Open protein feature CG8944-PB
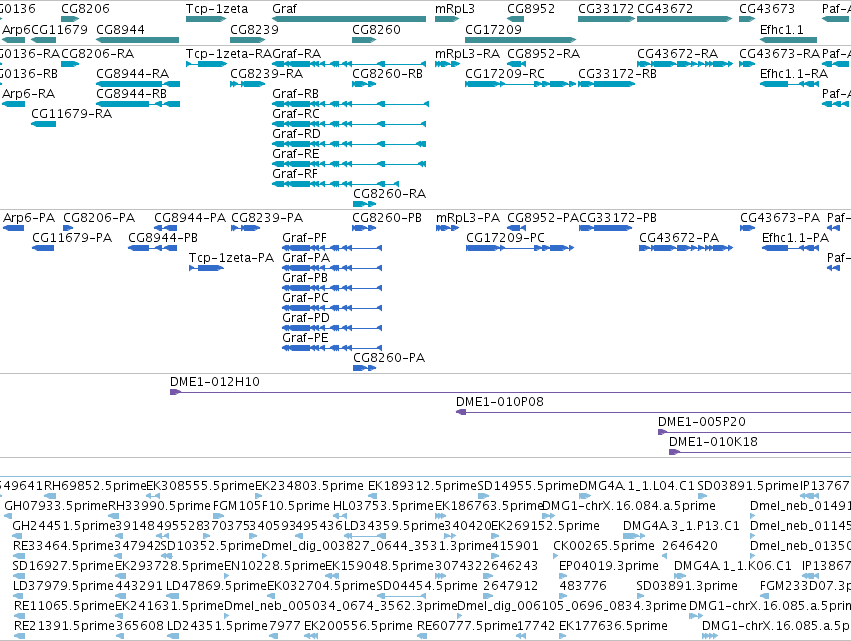 (x=153, y=248)
